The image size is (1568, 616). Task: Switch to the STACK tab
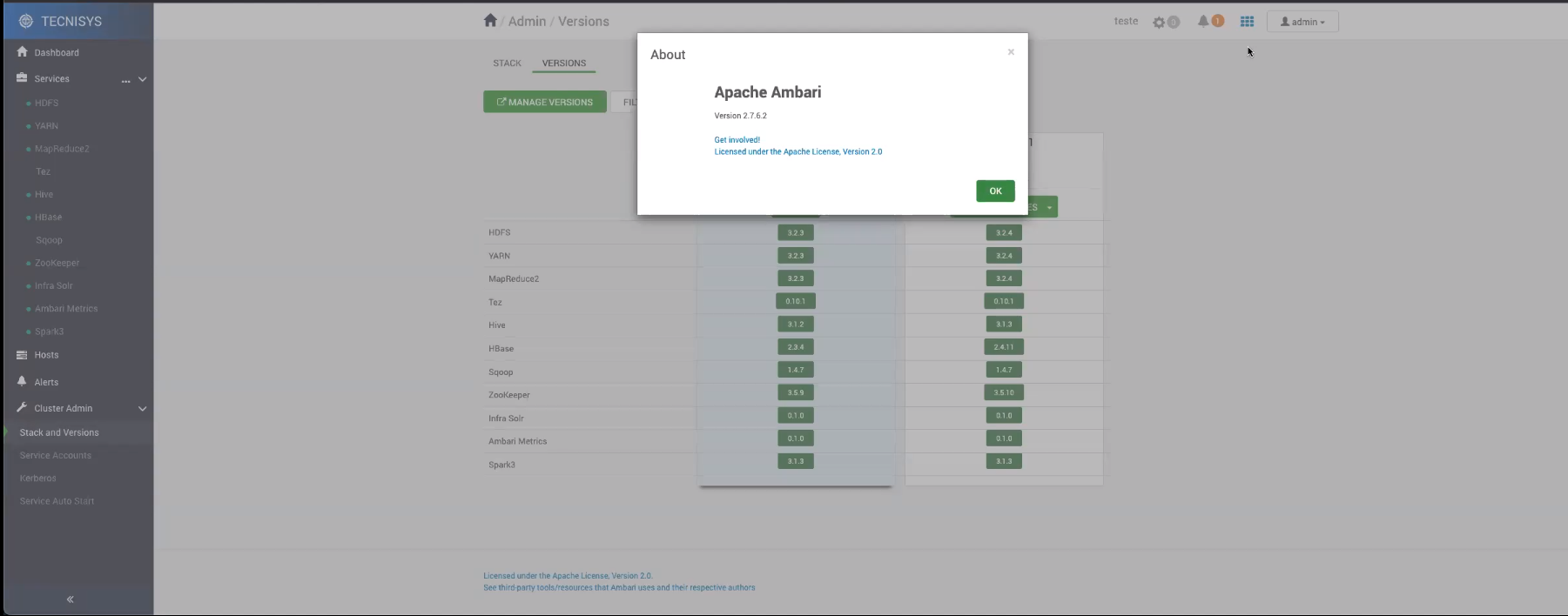(x=507, y=64)
